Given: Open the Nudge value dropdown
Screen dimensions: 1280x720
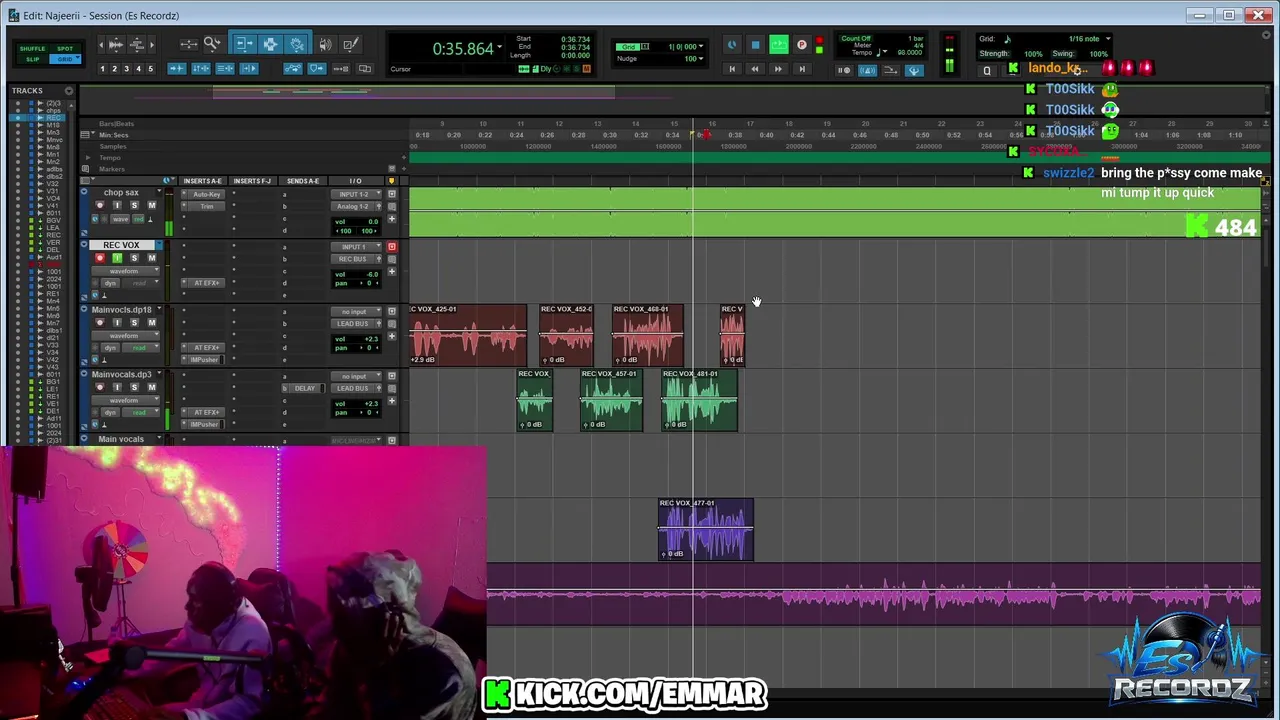Looking at the screenshot, I should click(x=701, y=59).
